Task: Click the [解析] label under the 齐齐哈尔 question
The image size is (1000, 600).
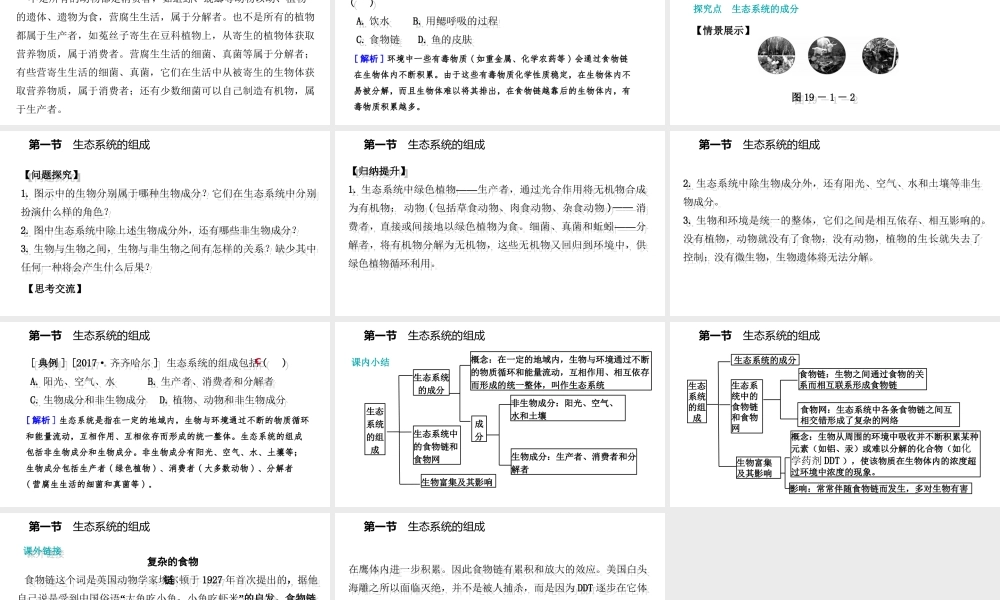Action: tap(40, 420)
